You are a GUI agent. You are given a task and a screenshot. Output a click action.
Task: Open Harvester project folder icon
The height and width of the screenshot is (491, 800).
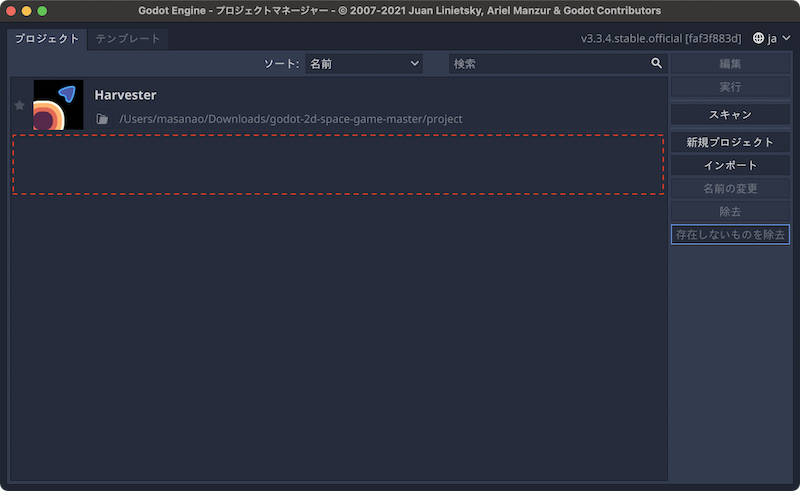coord(102,119)
